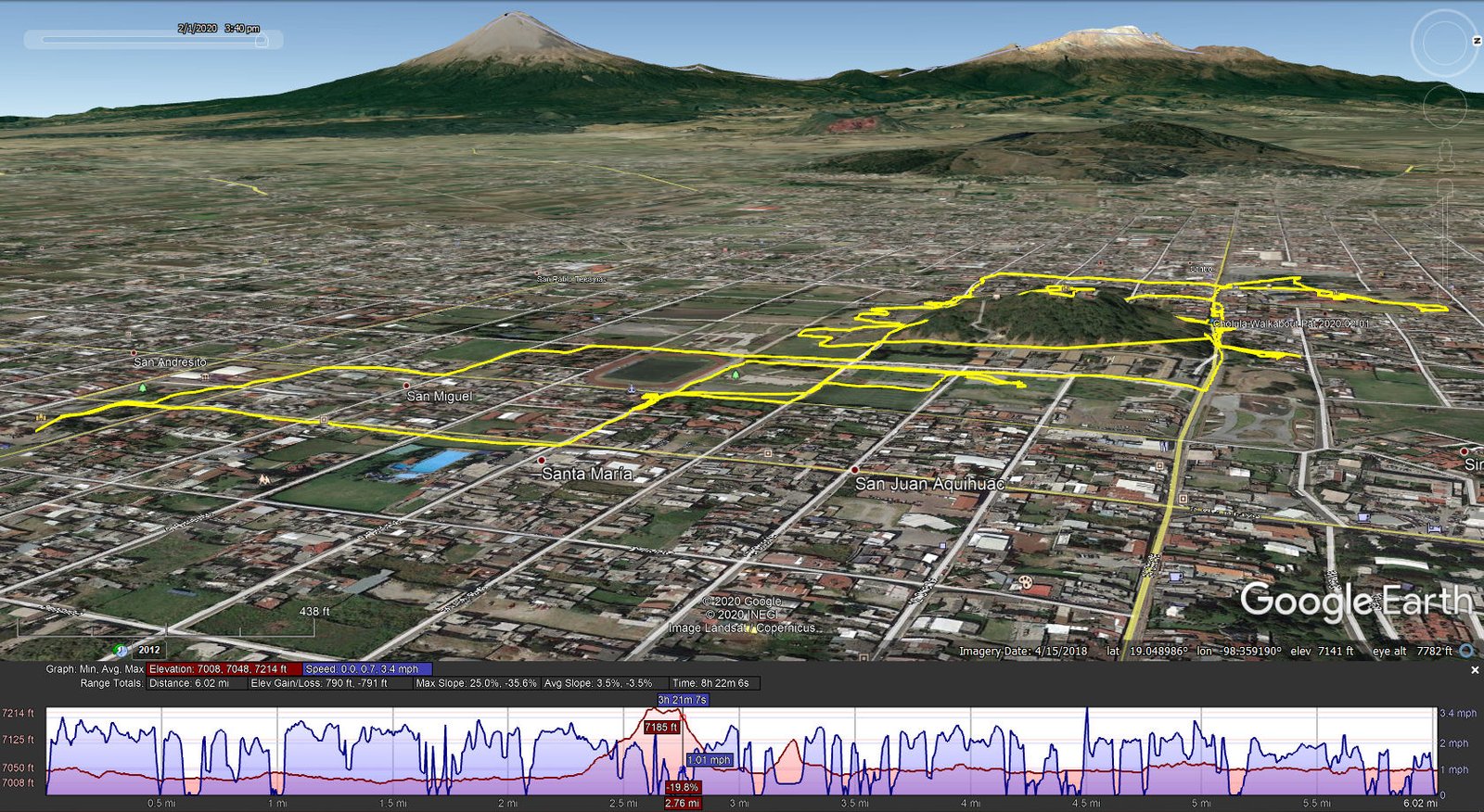Move the time slider handle
This screenshot has width=1484, height=812.
[x=262, y=40]
